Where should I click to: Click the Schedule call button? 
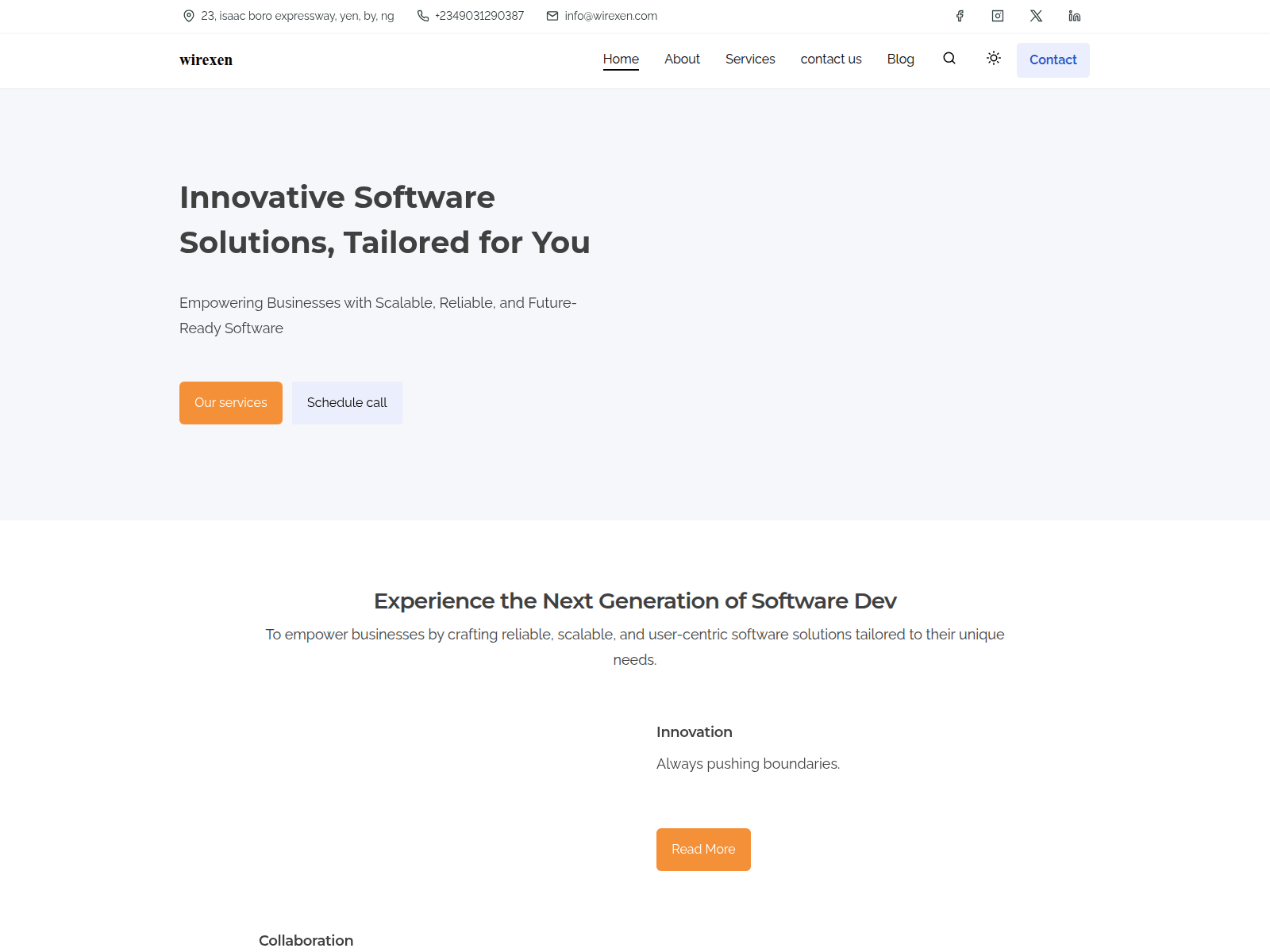347,403
